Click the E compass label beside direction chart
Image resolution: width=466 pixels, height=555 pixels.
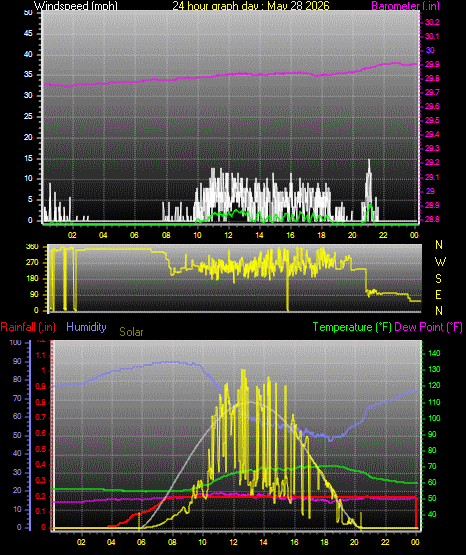click(x=438, y=294)
